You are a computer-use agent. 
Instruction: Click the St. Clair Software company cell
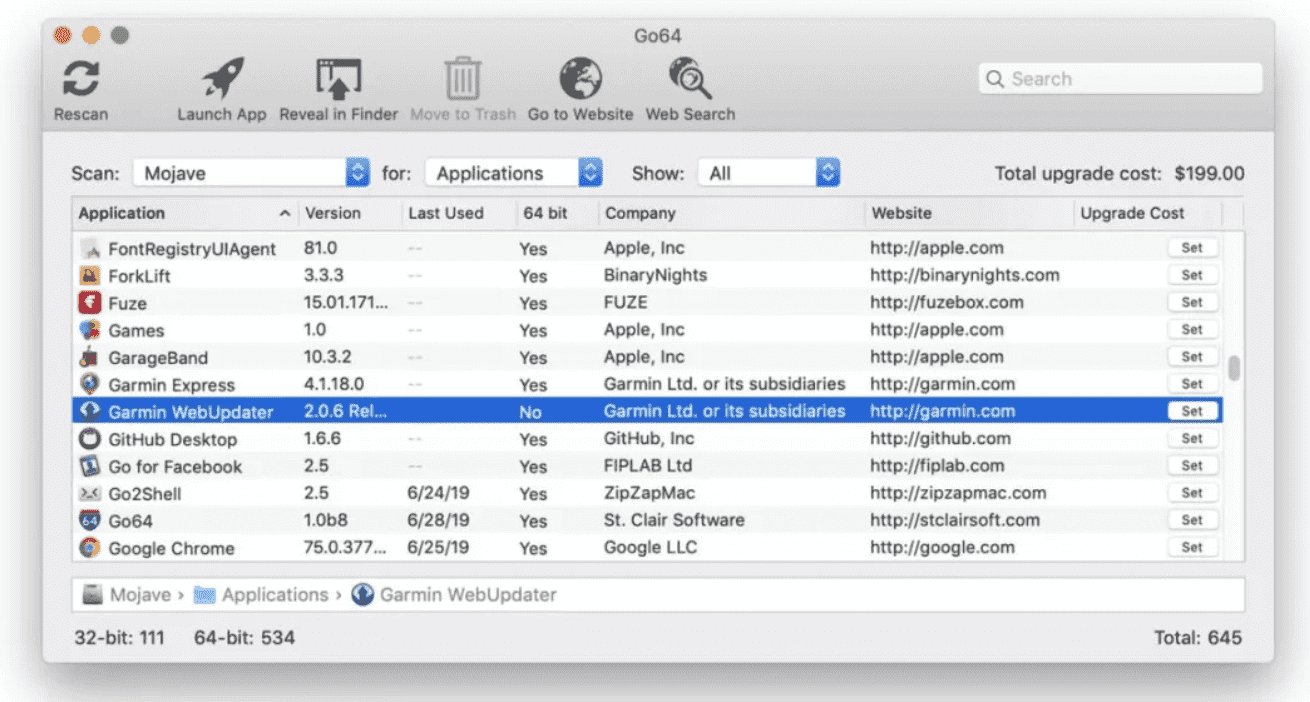674,520
